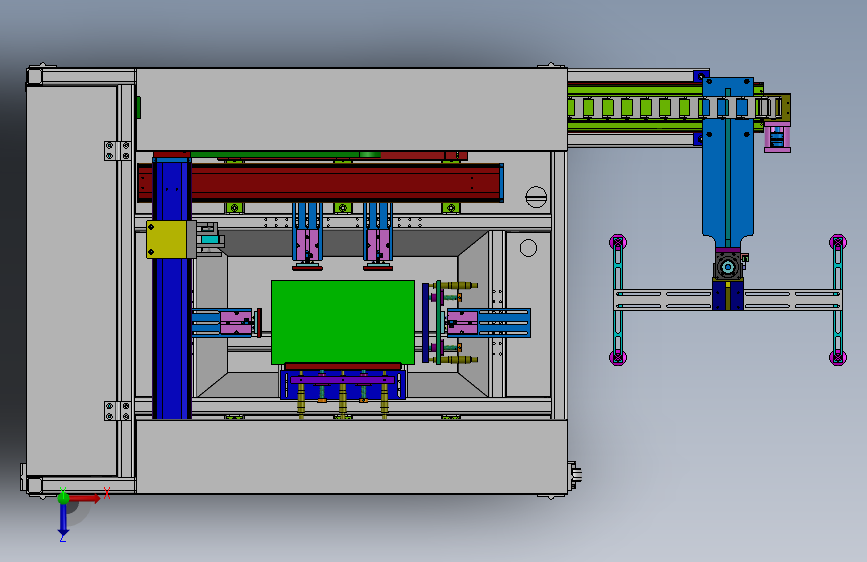The image size is (867, 562).
Task: Pick the top-left magenta suction cup
Action: click(618, 242)
